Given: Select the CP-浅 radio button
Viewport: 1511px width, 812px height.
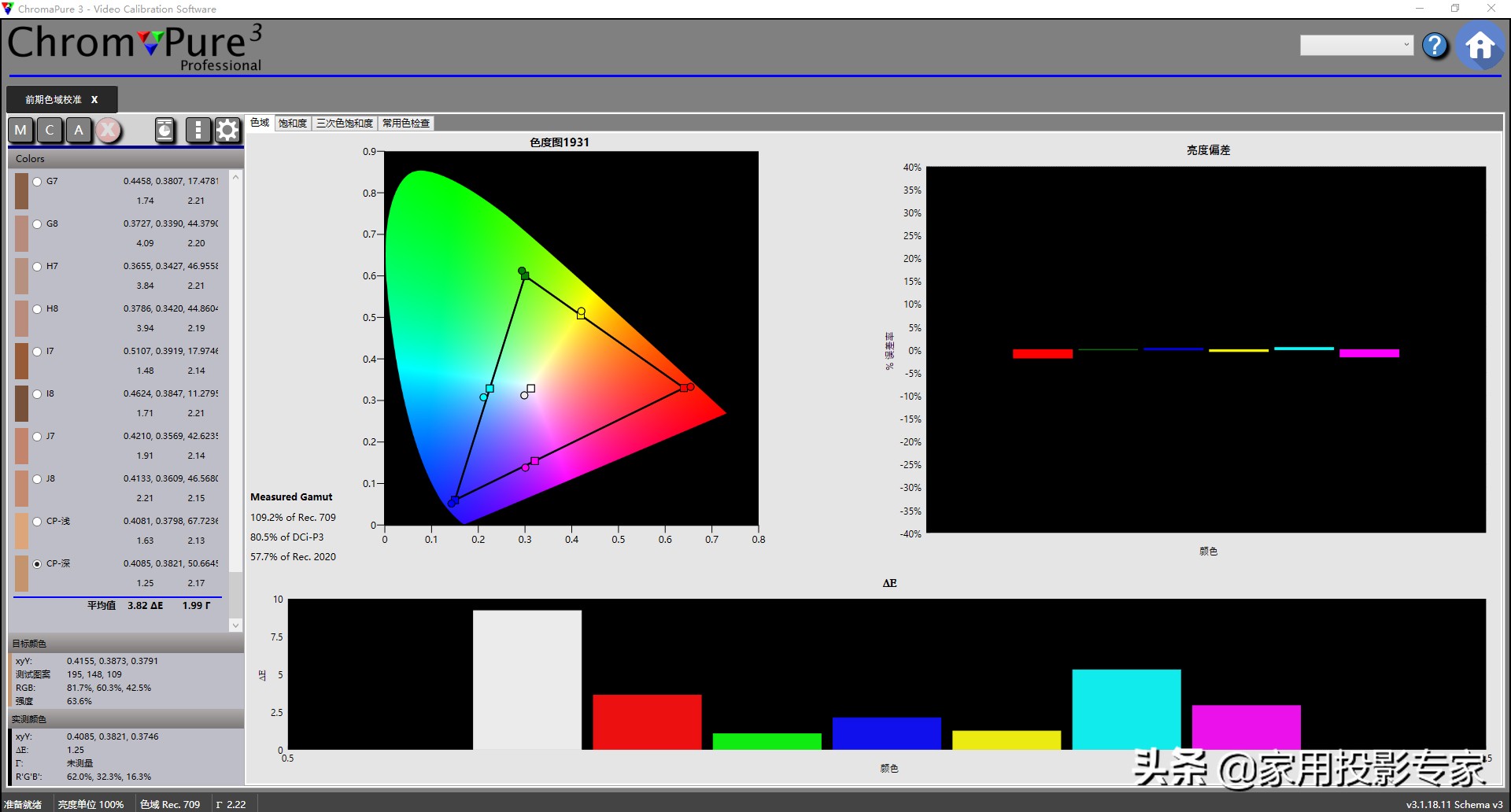Looking at the screenshot, I should point(37,522).
